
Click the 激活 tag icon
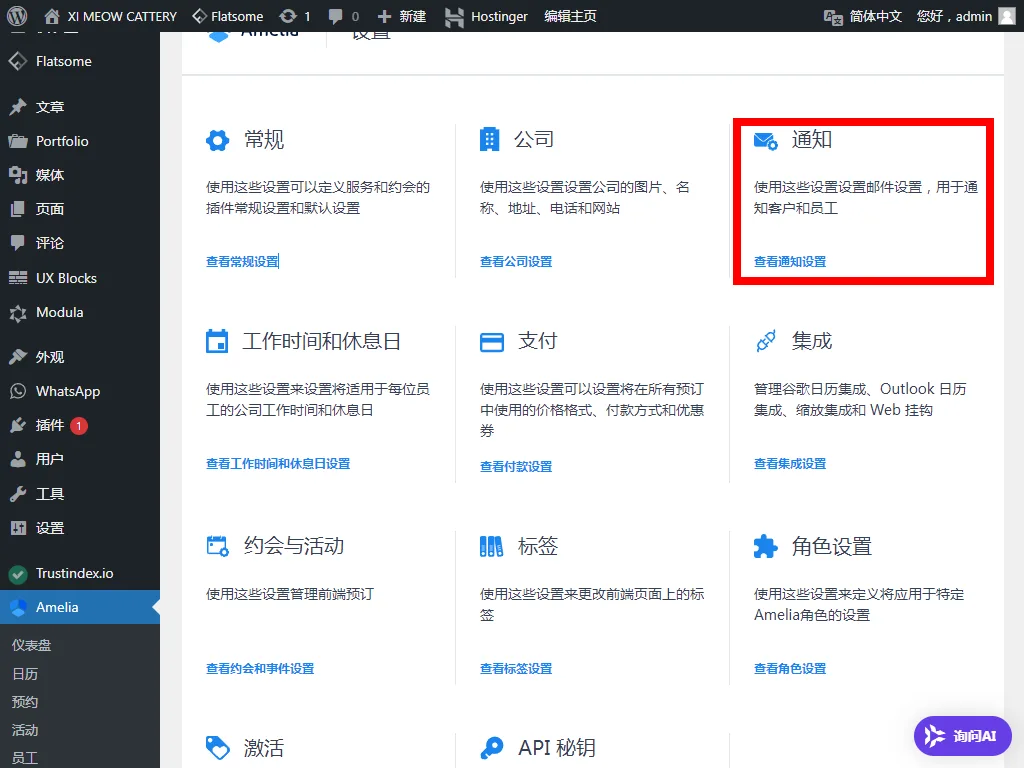217,748
